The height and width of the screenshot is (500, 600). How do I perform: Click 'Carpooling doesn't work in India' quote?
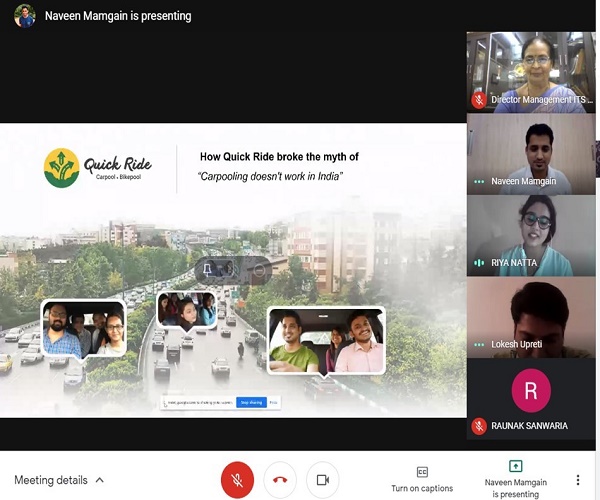(270, 176)
